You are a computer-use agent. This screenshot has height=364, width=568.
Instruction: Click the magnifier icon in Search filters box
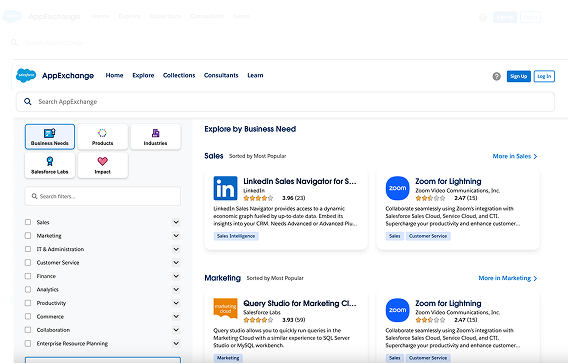34,196
